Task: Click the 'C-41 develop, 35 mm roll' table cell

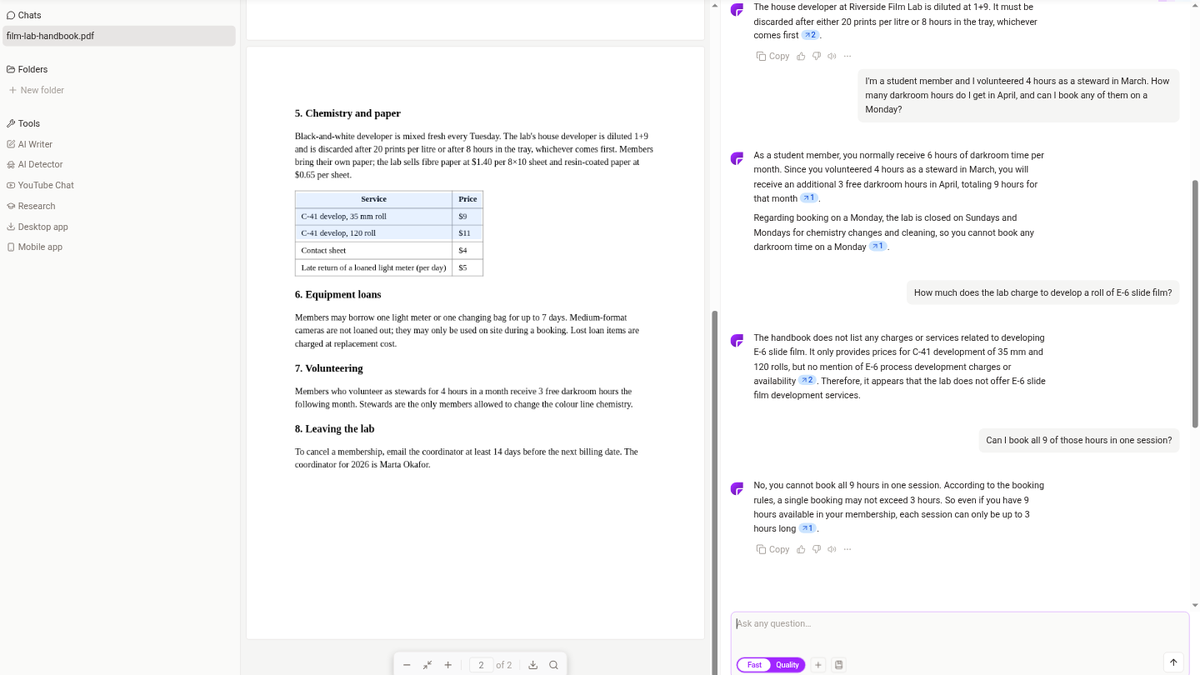Action: tap(374, 216)
